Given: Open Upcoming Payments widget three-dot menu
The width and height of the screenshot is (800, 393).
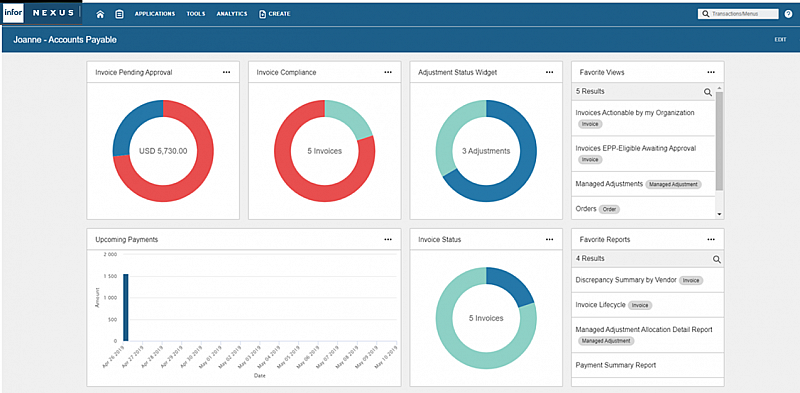Looking at the screenshot, I should tap(388, 239).
